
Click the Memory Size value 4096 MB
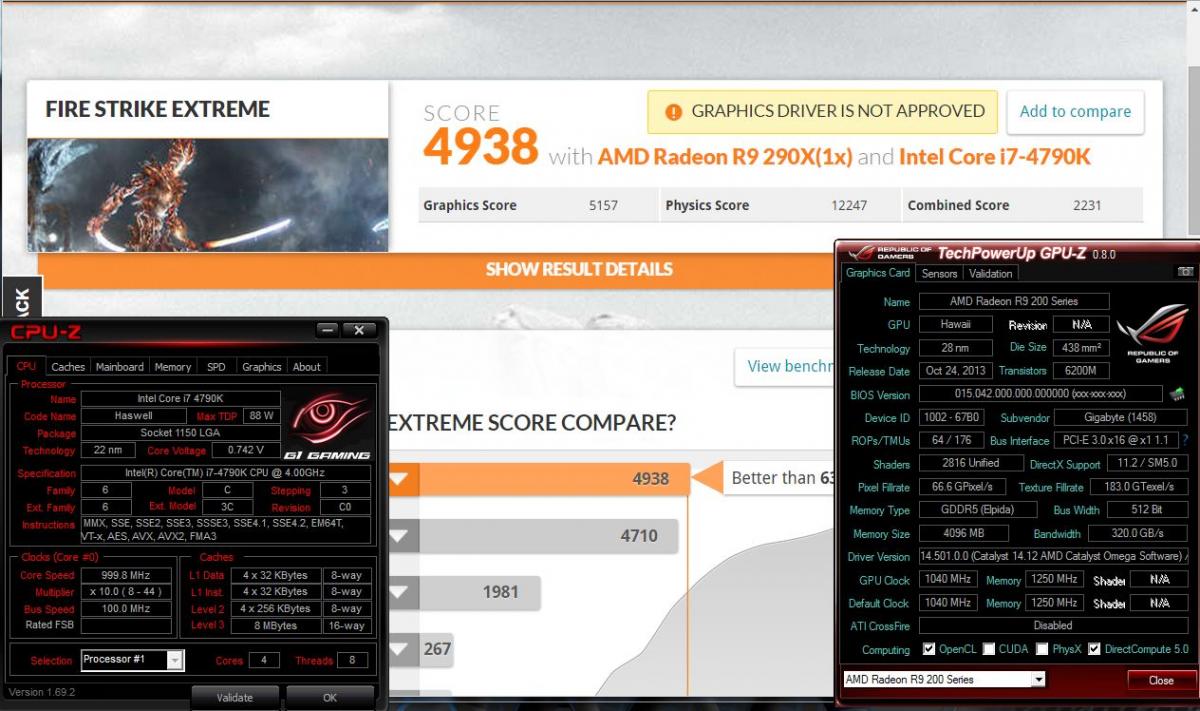(962, 534)
